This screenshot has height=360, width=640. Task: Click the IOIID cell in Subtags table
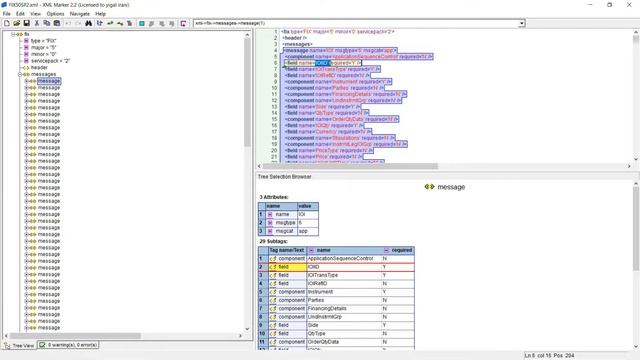coord(344,267)
